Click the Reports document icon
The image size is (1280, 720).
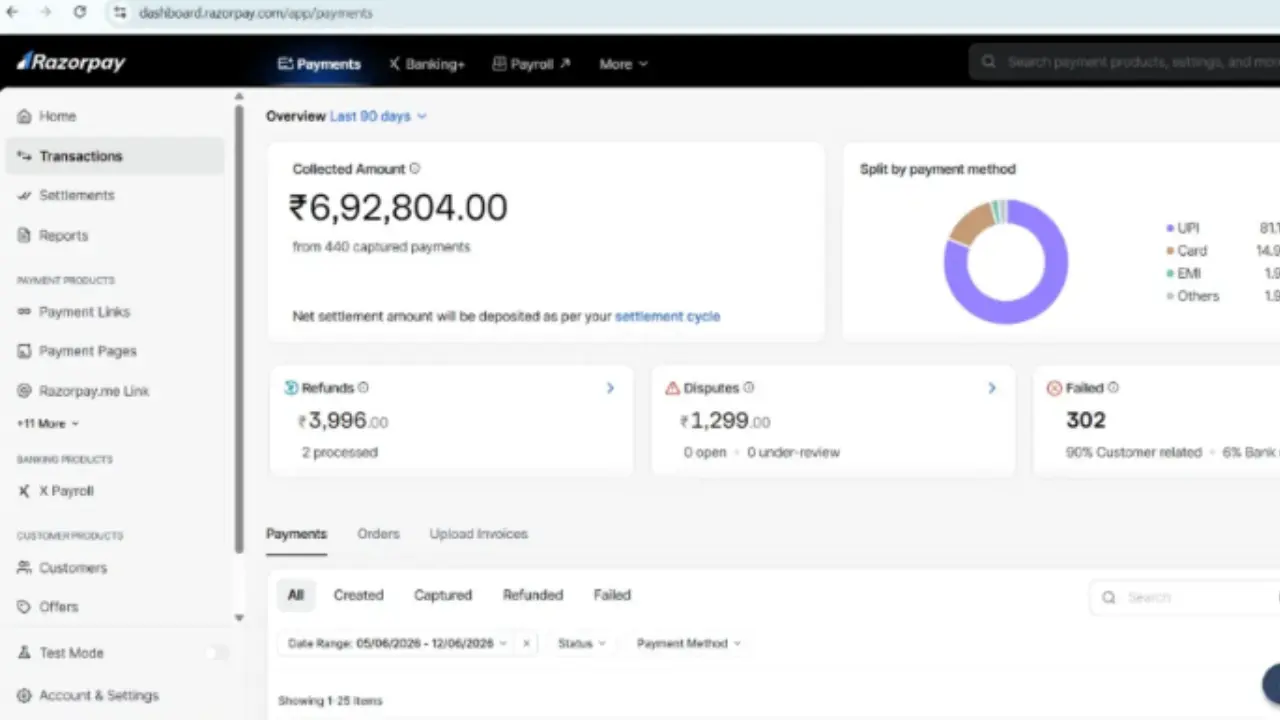coord(24,235)
